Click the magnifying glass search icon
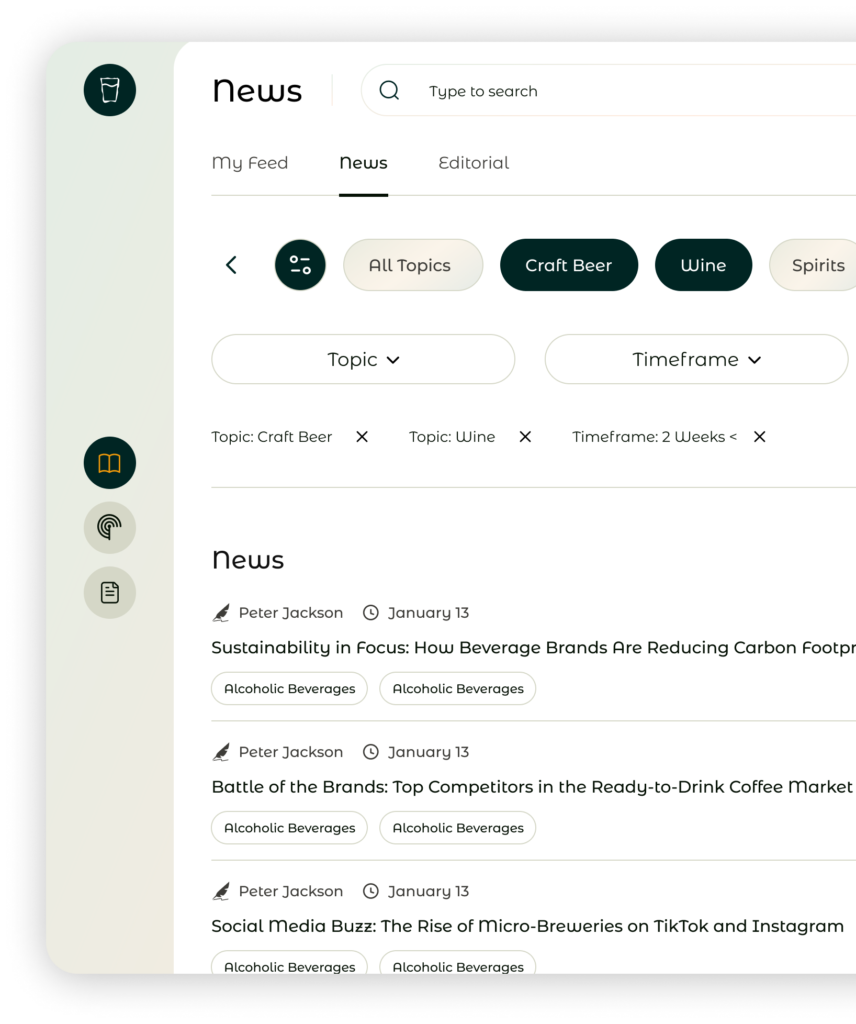 [x=389, y=91]
